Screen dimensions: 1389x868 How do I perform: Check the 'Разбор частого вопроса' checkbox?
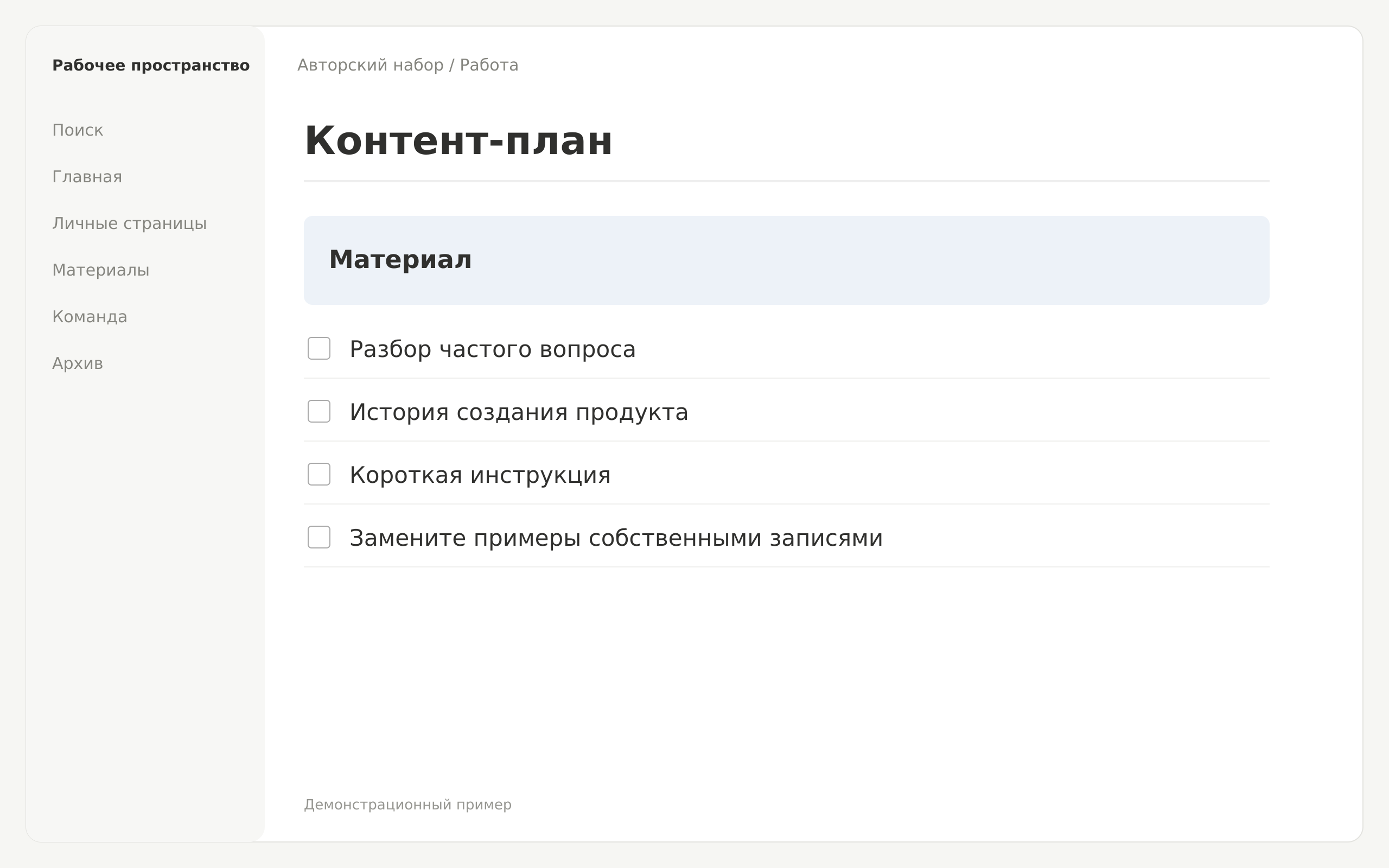318,348
